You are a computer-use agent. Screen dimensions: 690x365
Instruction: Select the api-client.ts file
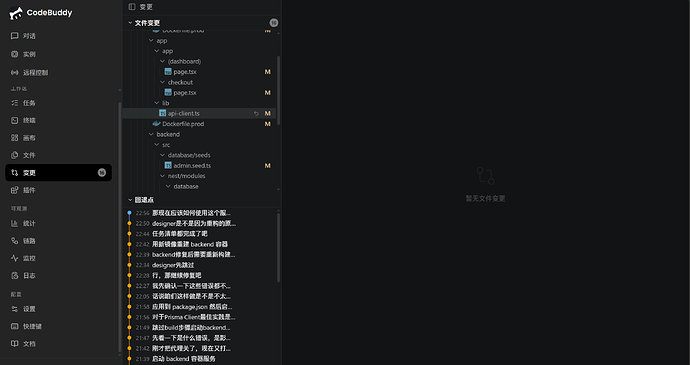(x=199, y=114)
